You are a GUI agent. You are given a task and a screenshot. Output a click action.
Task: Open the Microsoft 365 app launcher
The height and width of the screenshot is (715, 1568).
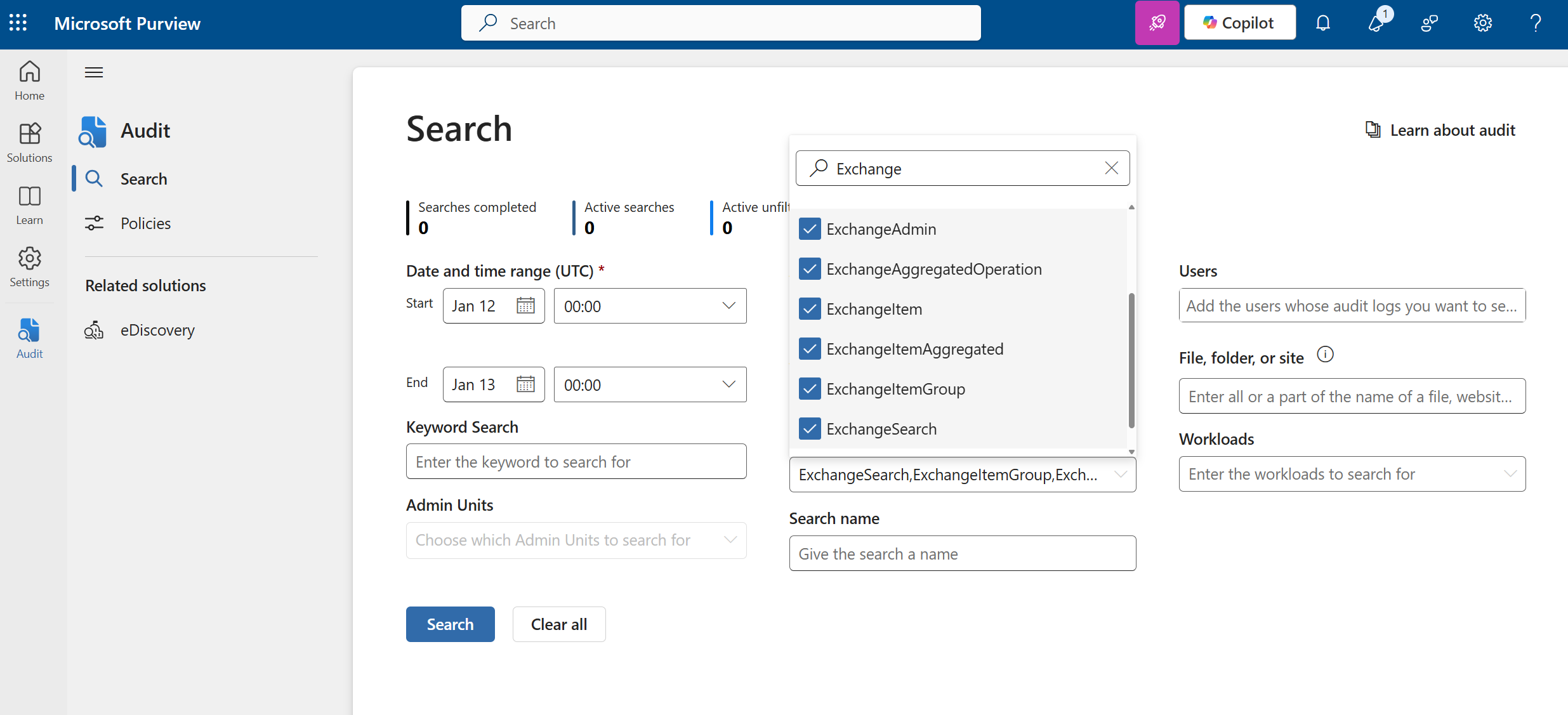(x=18, y=22)
